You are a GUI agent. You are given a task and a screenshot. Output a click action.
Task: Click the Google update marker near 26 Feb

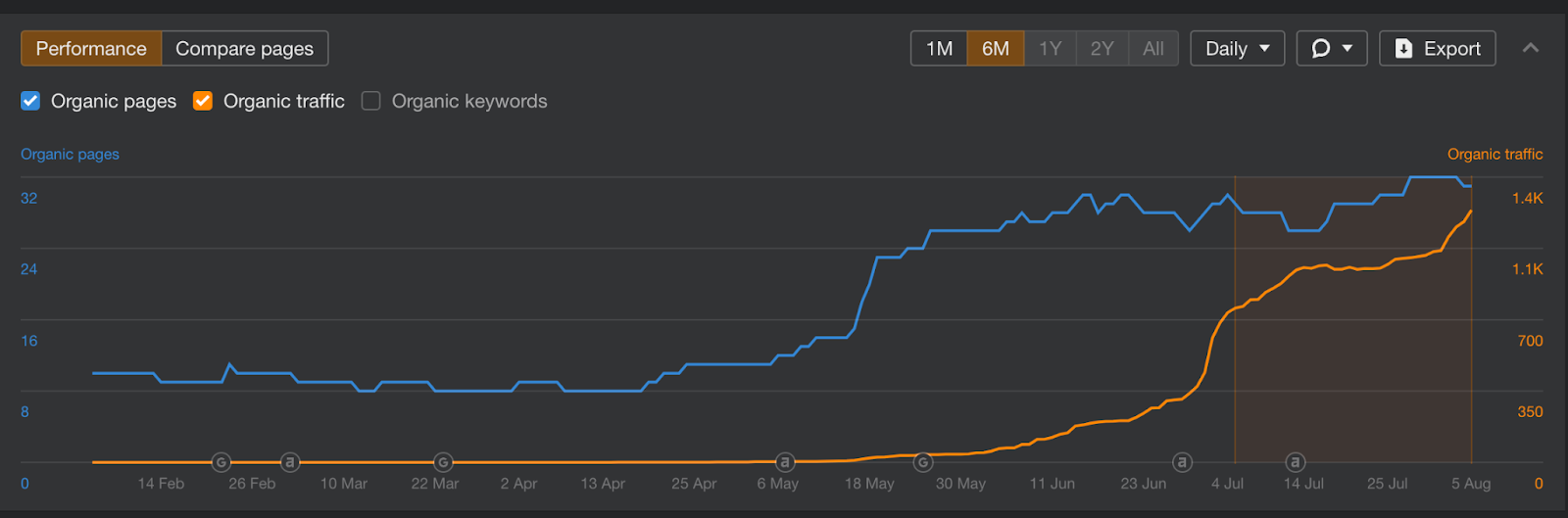point(221,462)
